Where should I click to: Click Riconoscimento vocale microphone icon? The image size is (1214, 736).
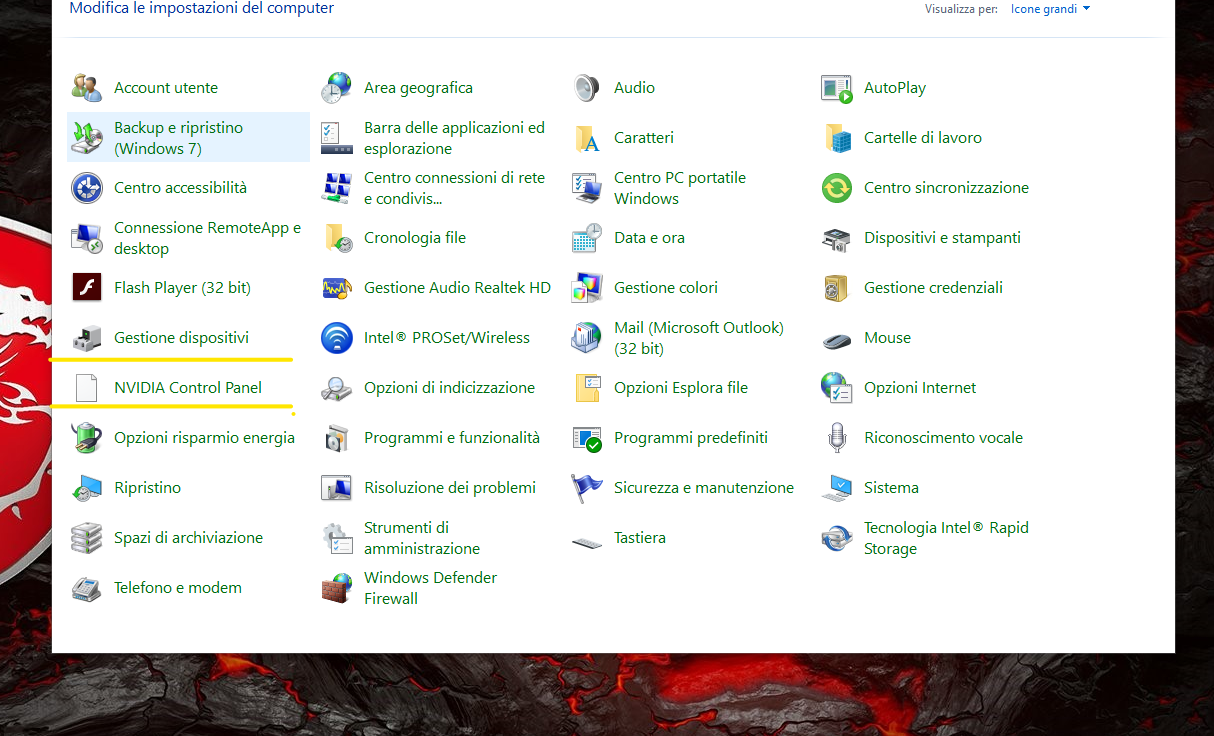tap(837, 438)
